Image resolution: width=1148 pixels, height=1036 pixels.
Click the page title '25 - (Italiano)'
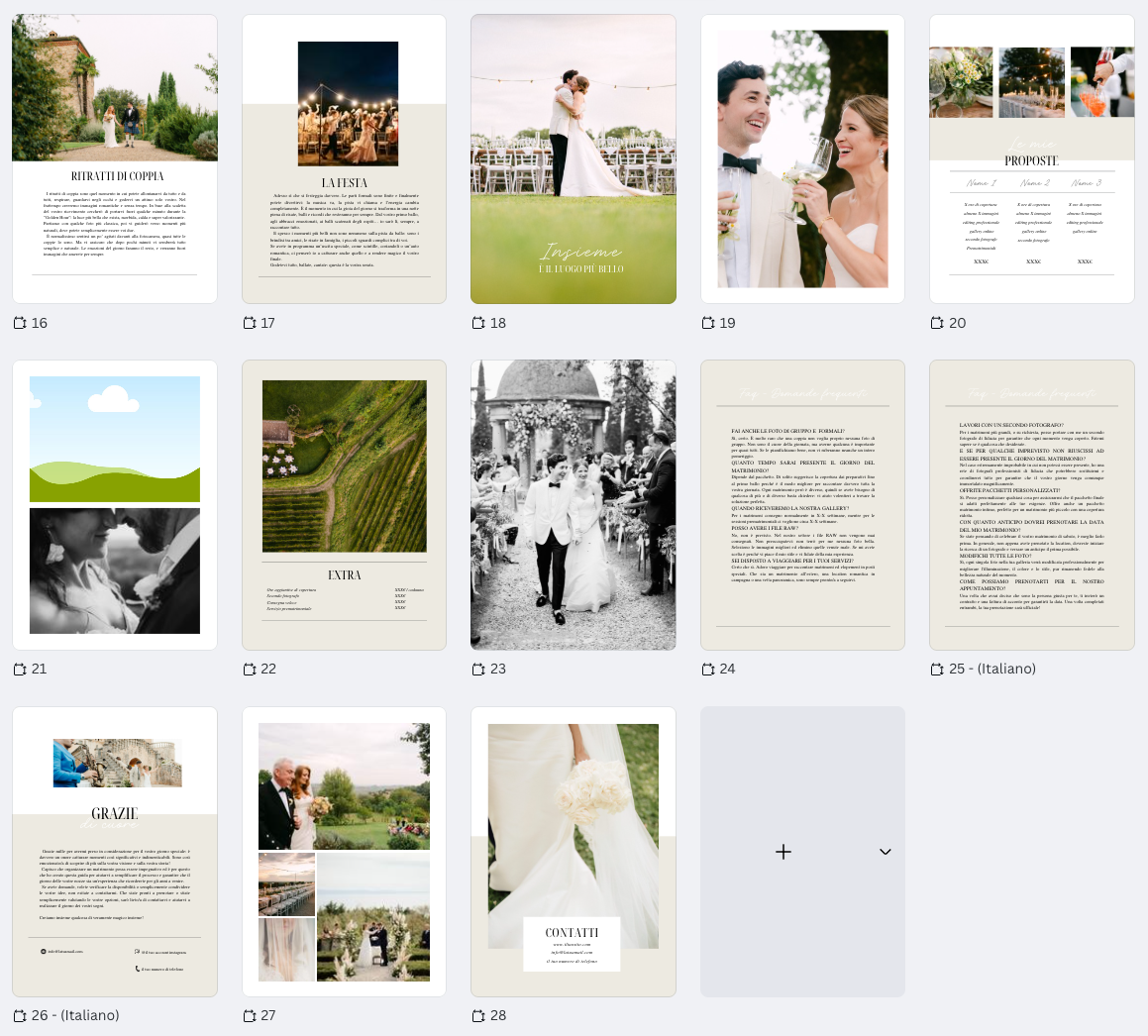point(992,670)
